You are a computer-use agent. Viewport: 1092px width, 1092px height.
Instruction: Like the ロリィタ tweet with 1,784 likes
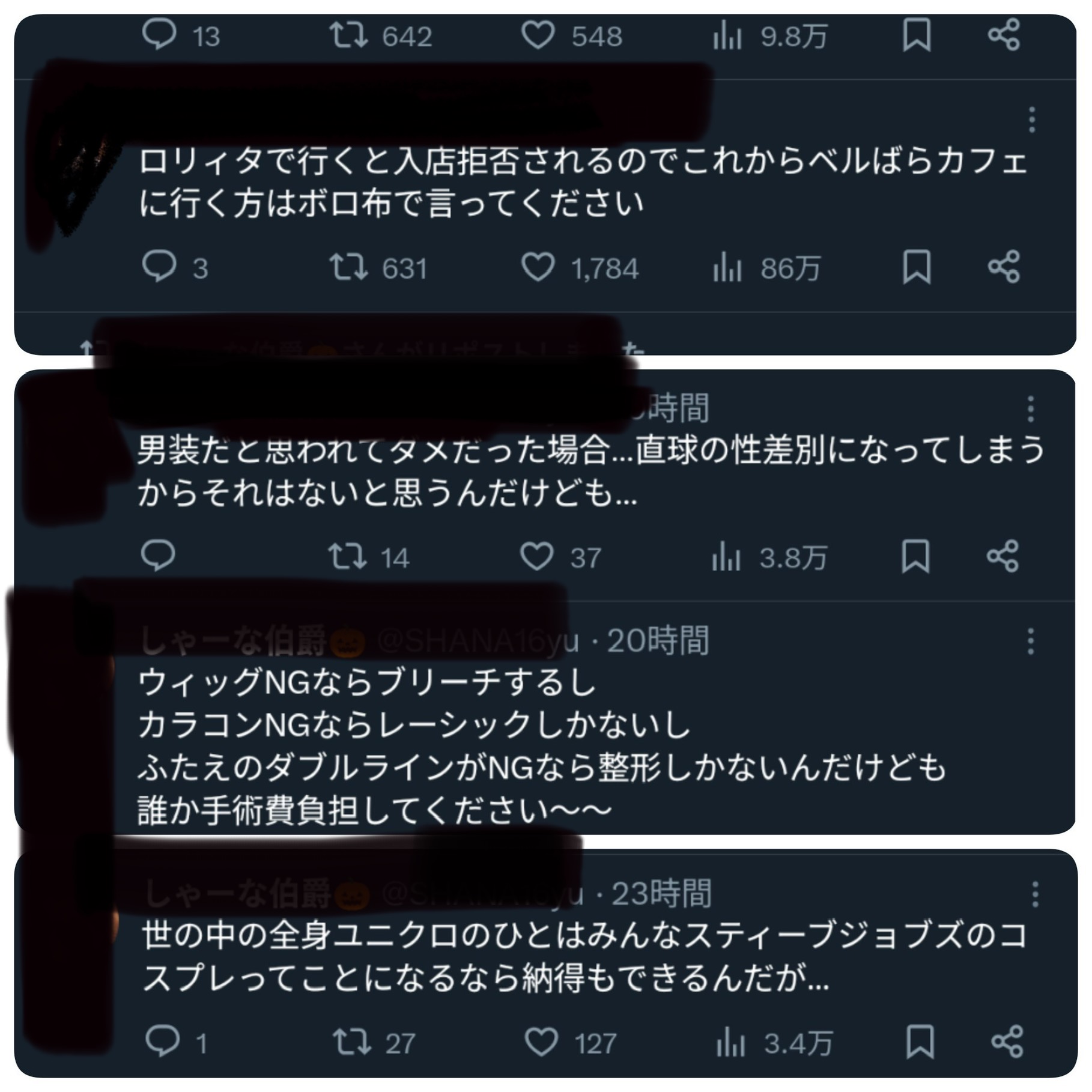[x=579, y=267]
